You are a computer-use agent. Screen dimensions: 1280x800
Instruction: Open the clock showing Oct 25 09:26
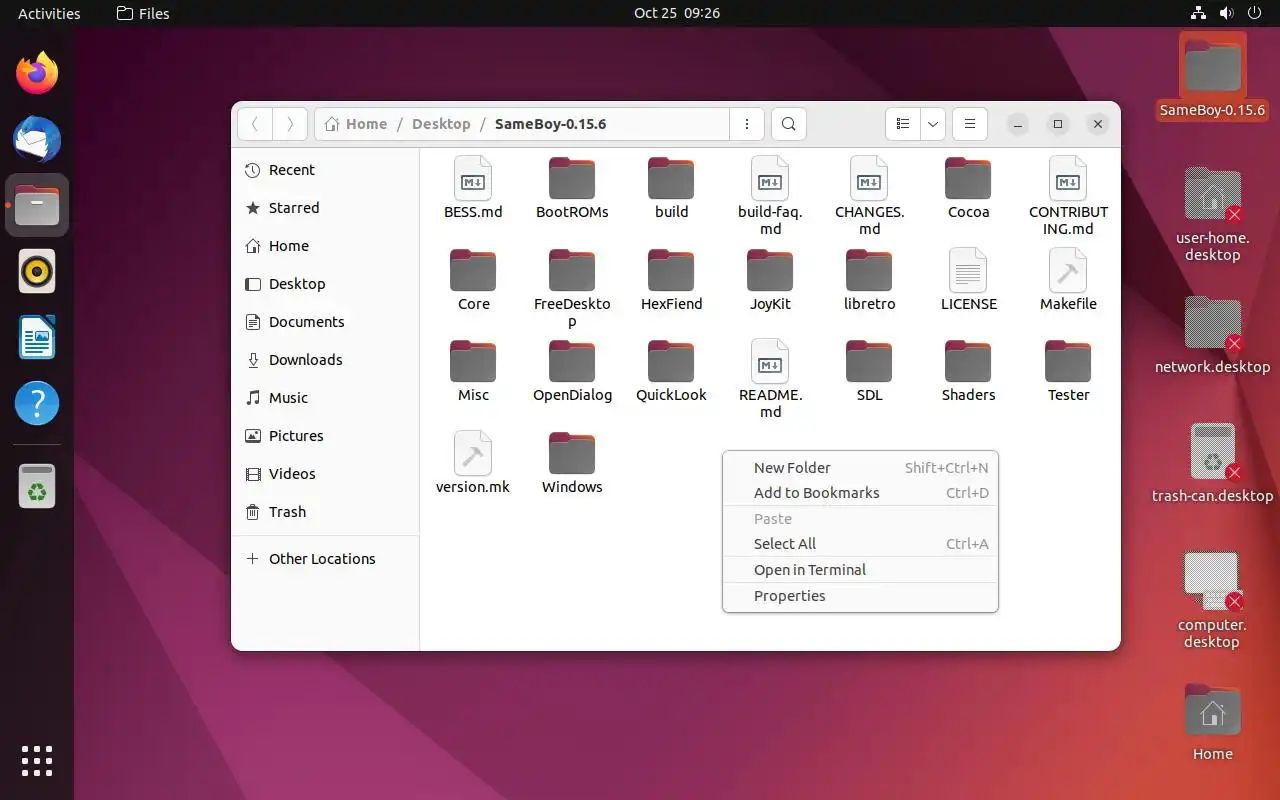677,13
